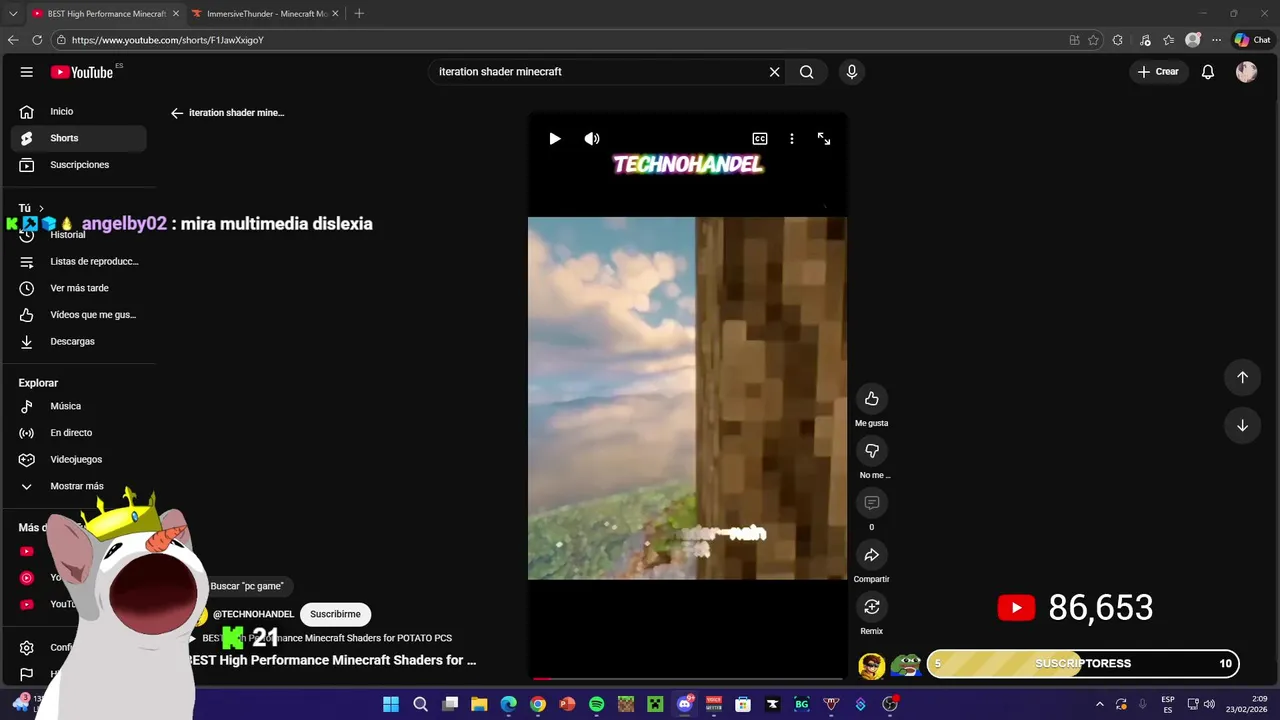This screenshot has height=720, width=1280.
Task: Open Vídeos que me gustan
Action: 78,315
